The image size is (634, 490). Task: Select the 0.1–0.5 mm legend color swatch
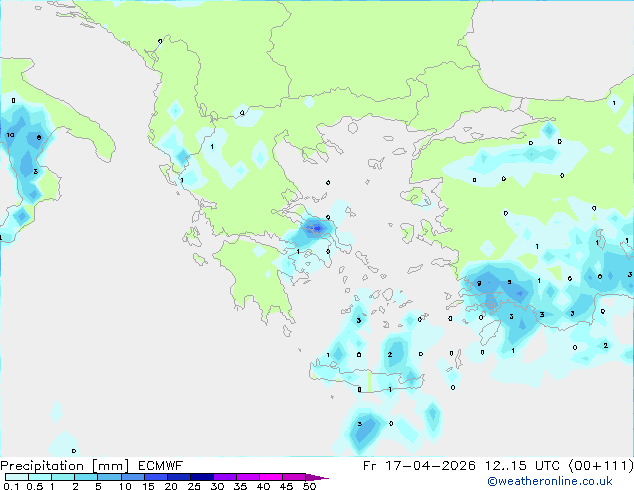coord(17,477)
